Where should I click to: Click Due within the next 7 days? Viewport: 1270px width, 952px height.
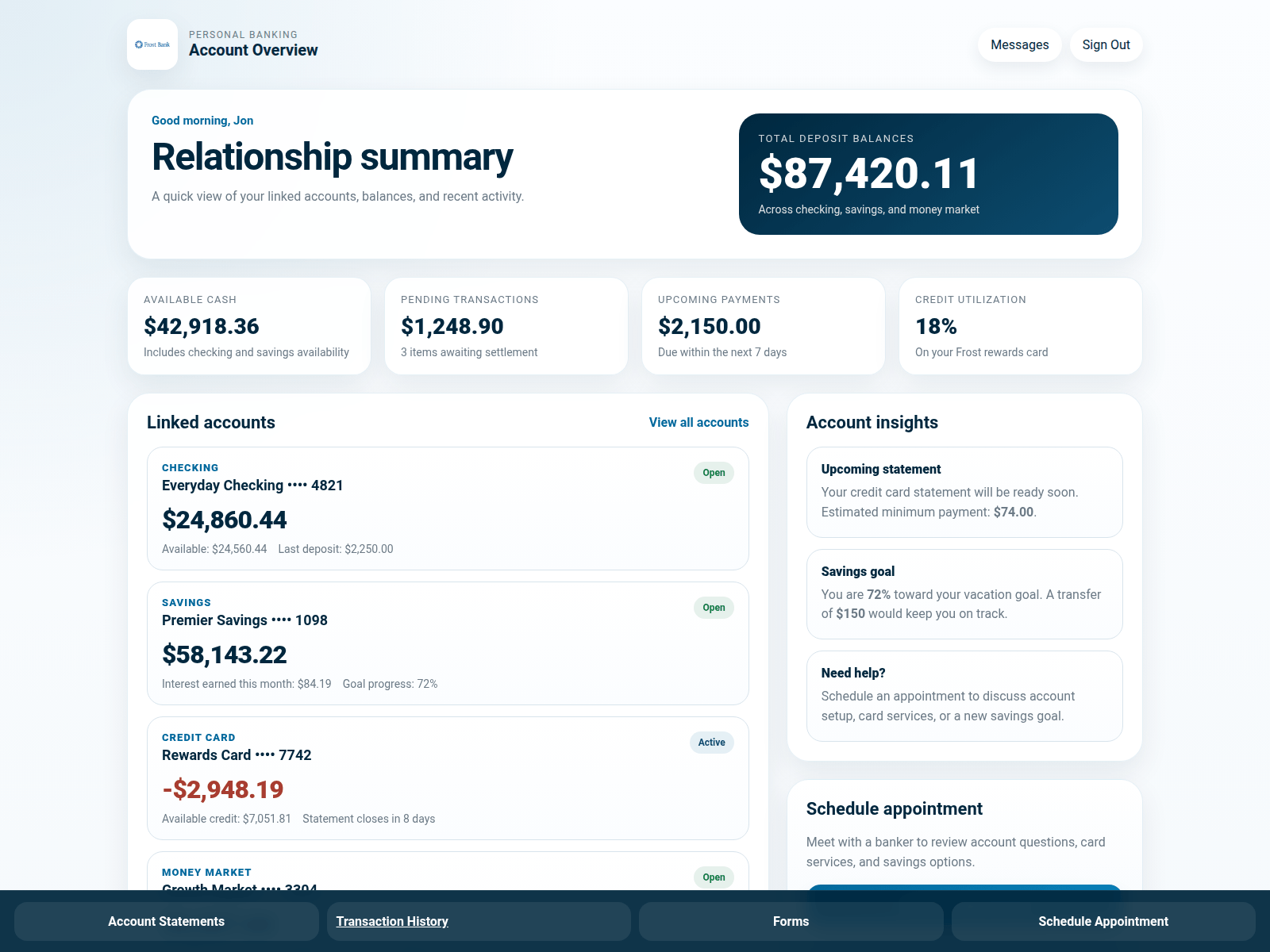point(722,352)
